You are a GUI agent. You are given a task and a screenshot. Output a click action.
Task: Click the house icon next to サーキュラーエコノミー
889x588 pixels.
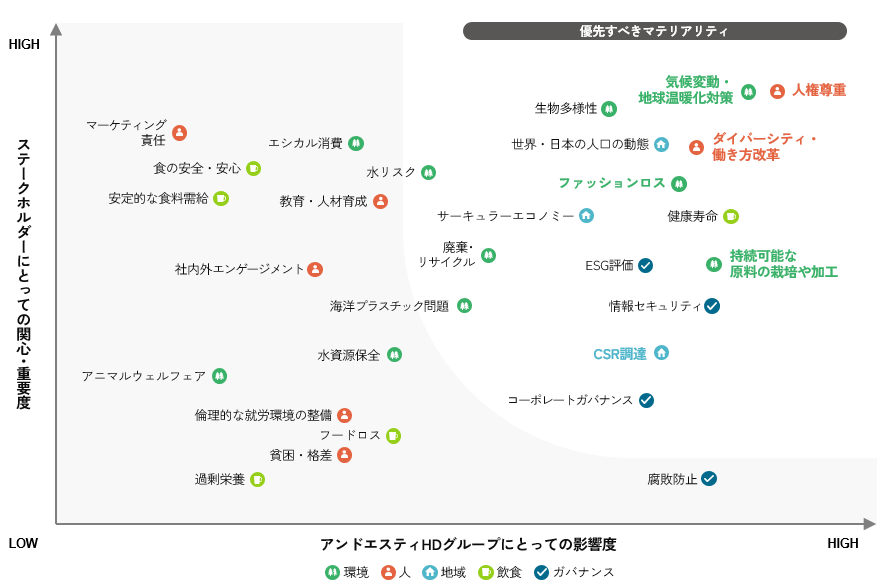tap(586, 215)
